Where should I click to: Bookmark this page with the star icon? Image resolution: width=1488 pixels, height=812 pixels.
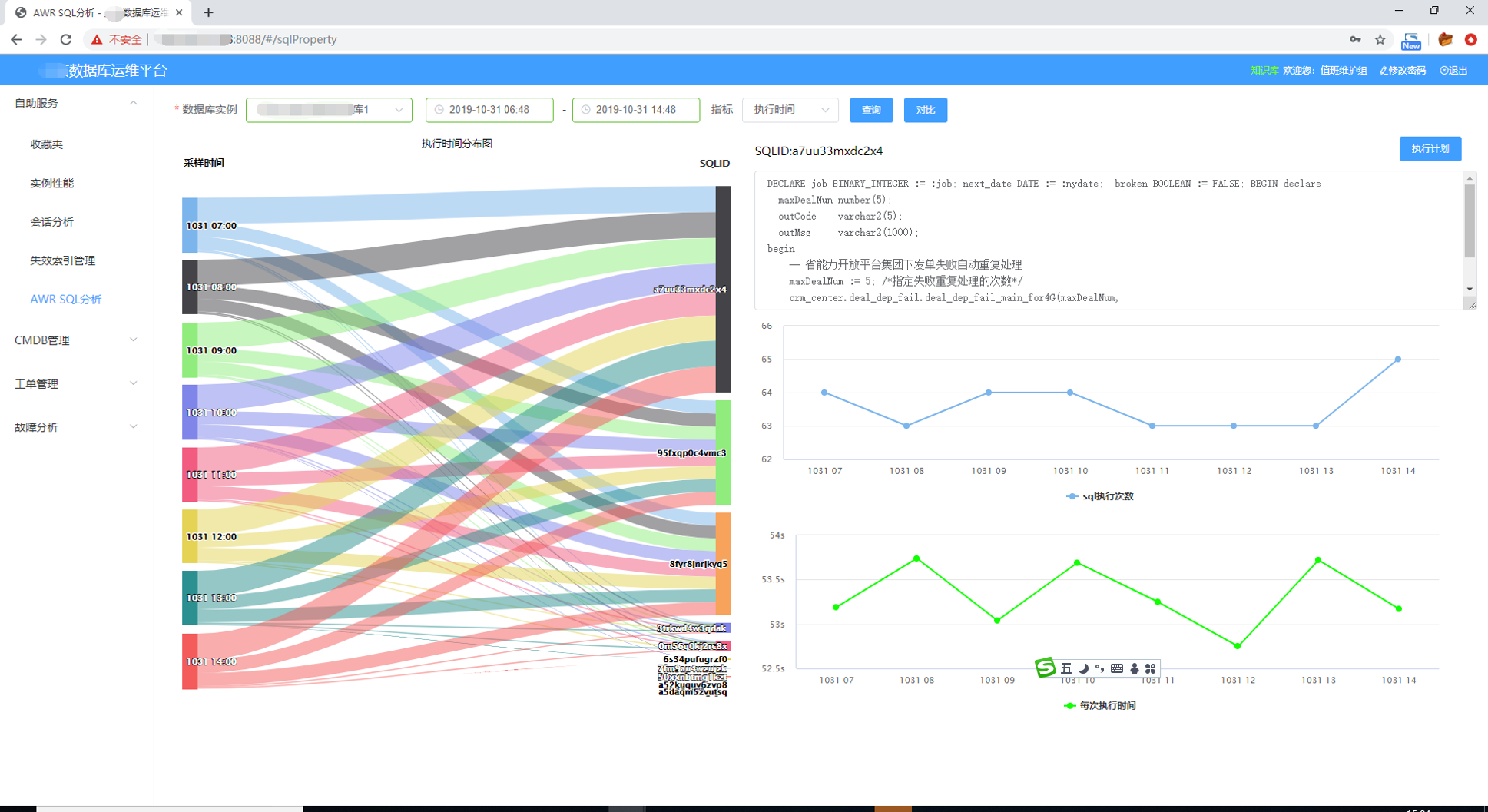[1380, 39]
